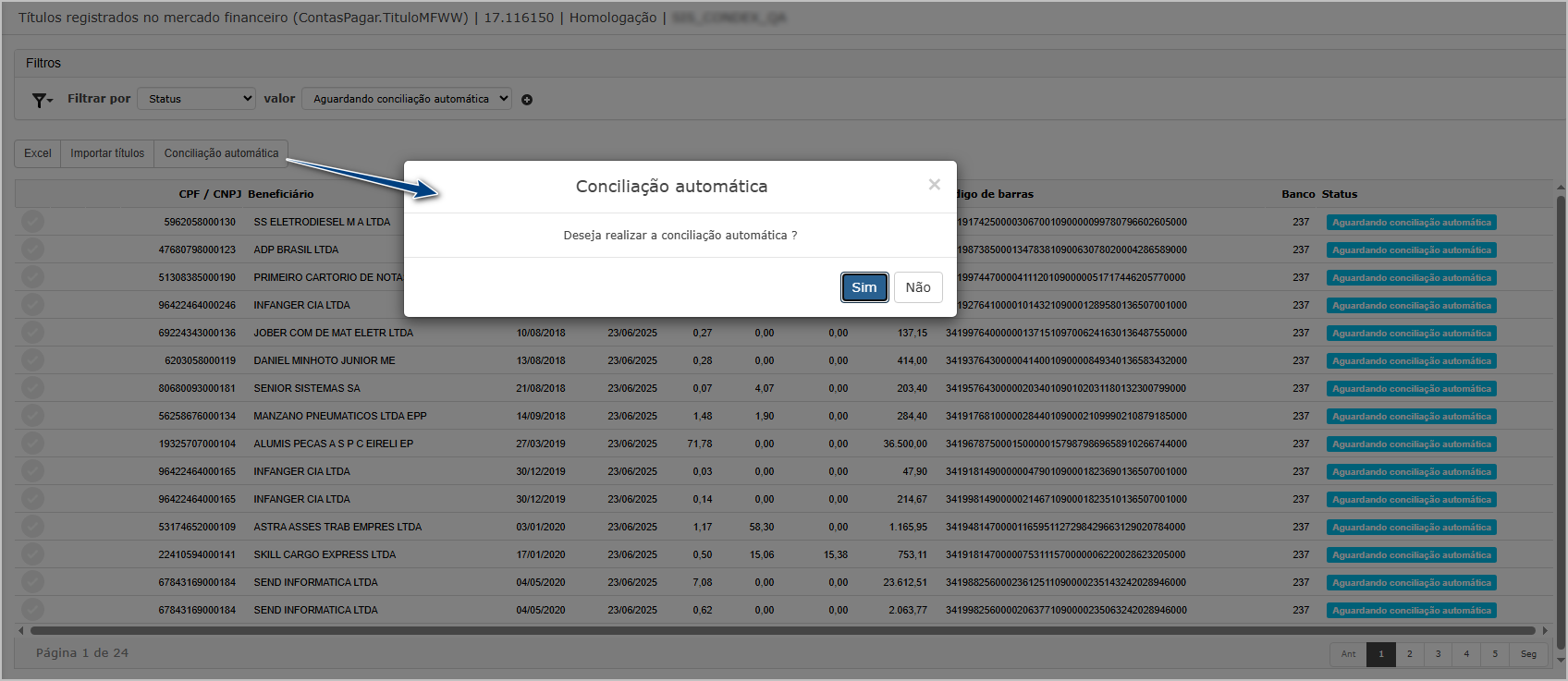1568x681 pixels.
Task: Toggle check circle for PRIMEIRO CARTORIO DE NOTA
Action: (32, 277)
